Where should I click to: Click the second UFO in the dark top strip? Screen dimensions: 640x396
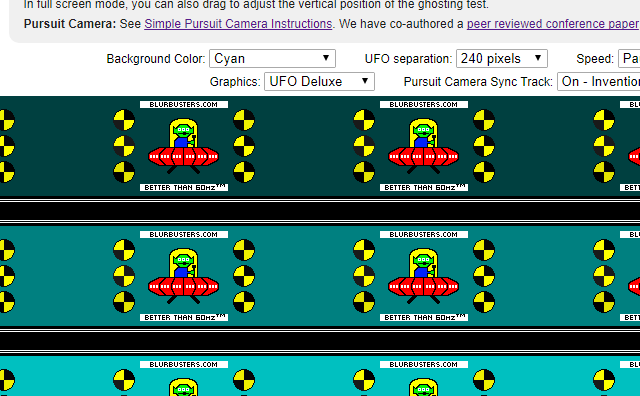423,146
